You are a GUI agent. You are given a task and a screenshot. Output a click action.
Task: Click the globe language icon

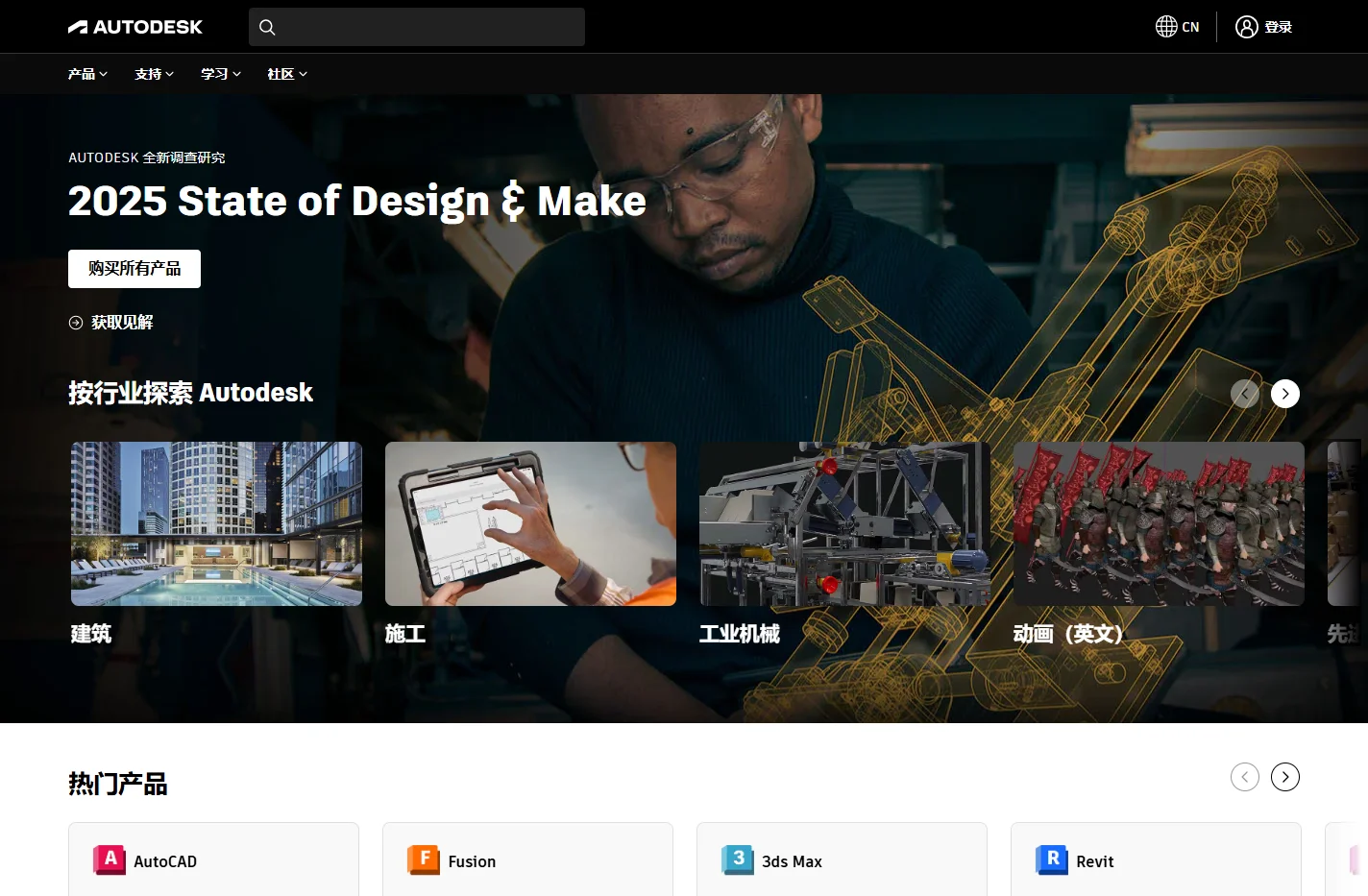pyautogui.click(x=1166, y=27)
